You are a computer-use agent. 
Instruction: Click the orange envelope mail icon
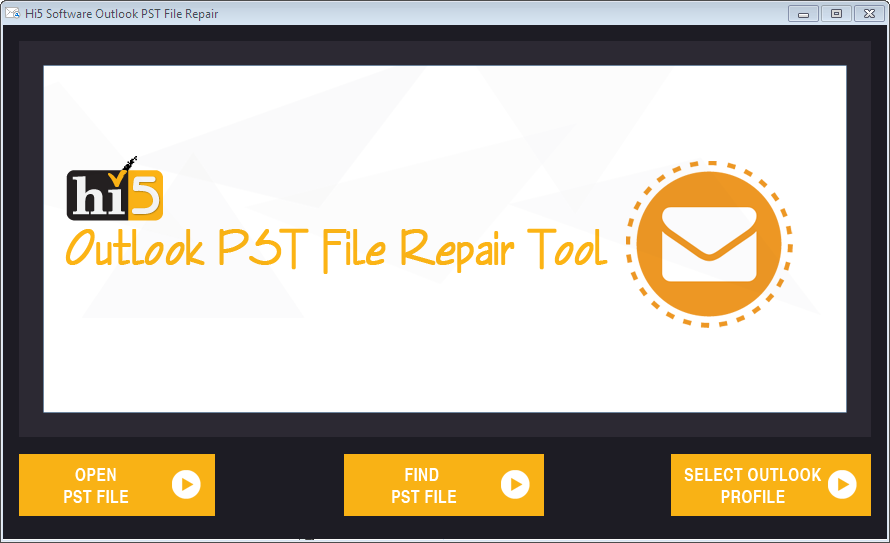coord(709,245)
